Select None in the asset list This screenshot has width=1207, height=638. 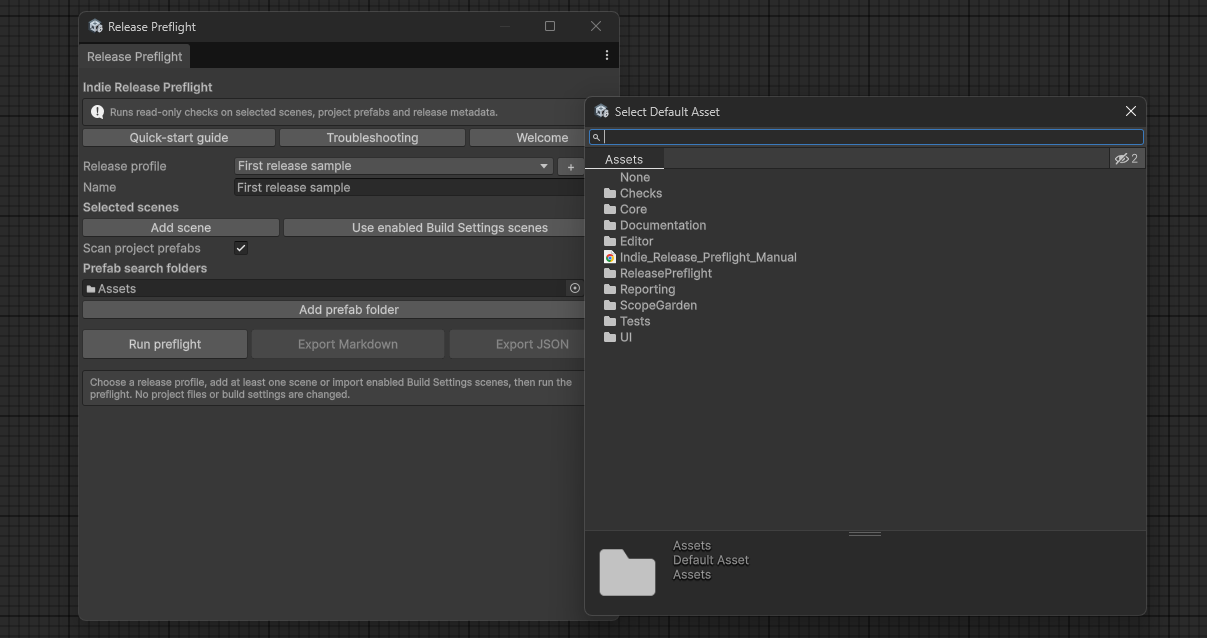635,178
